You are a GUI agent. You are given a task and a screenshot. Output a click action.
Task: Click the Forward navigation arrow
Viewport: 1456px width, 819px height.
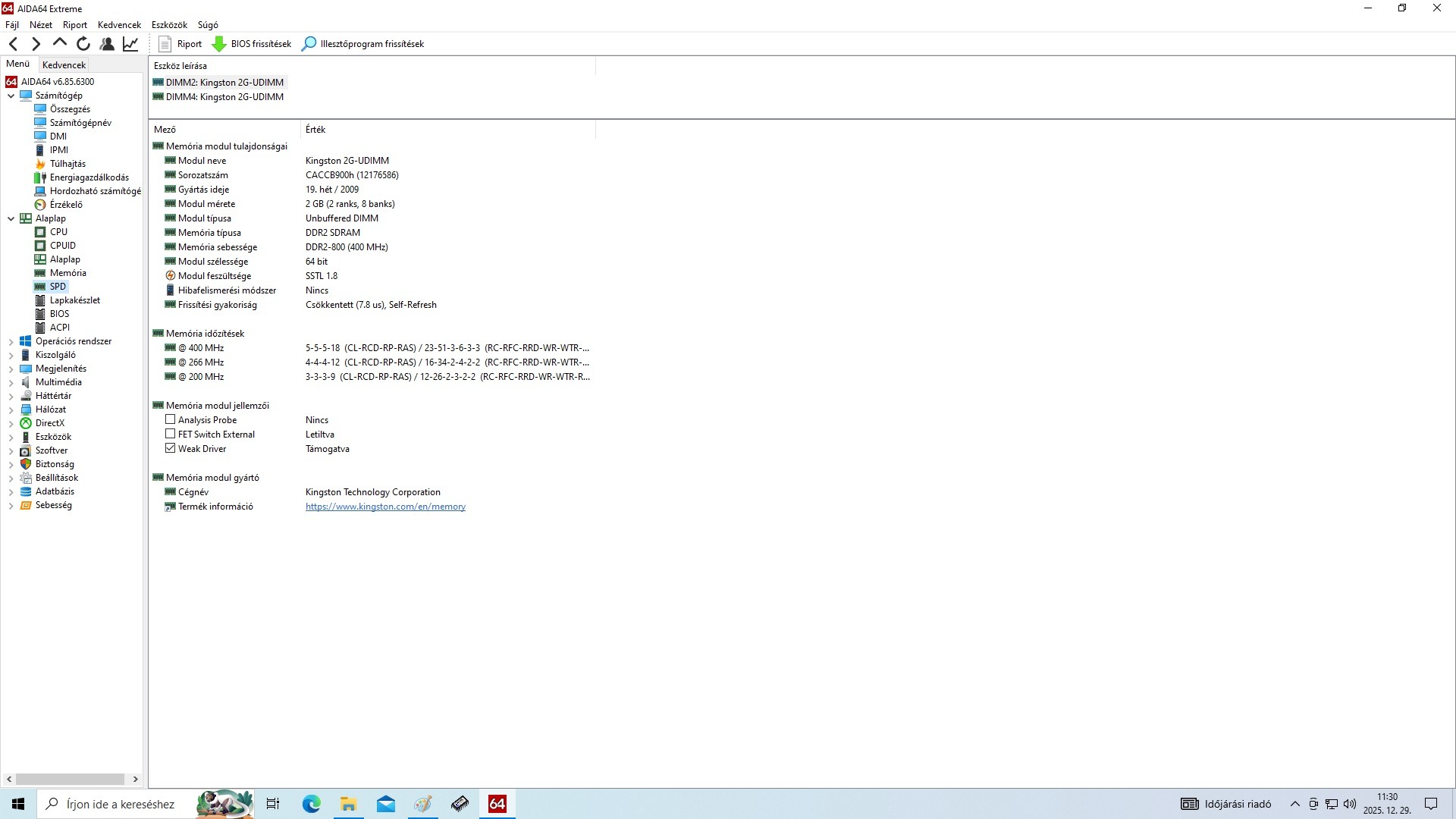(36, 44)
